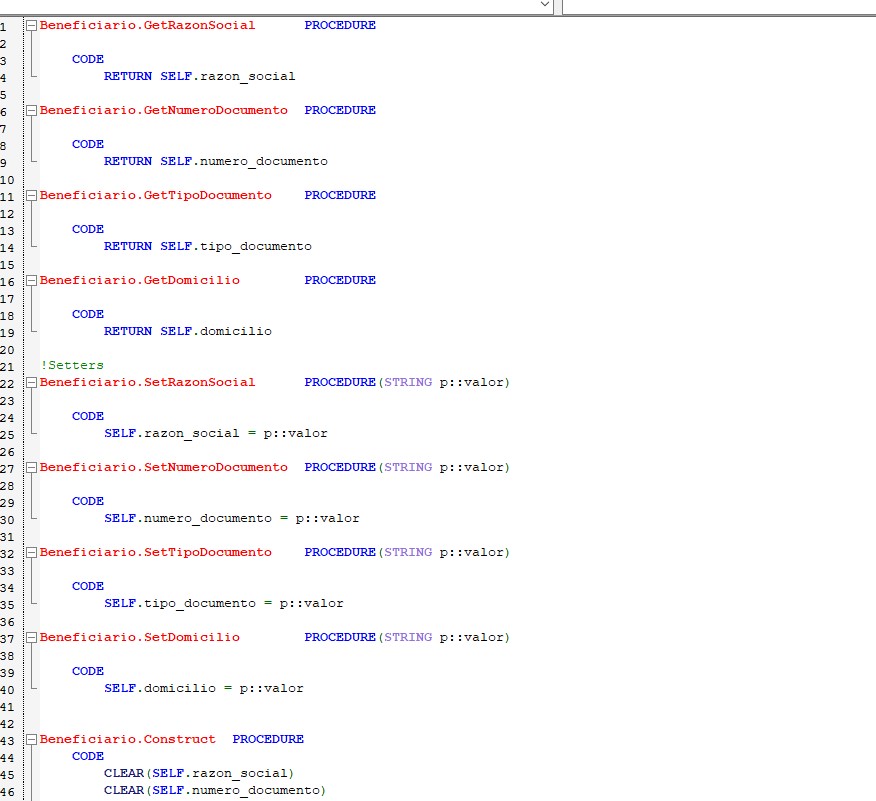
Task: Collapse the Beneficiario.SetDomicilio procedure
Action: pyautogui.click(x=31, y=637)
